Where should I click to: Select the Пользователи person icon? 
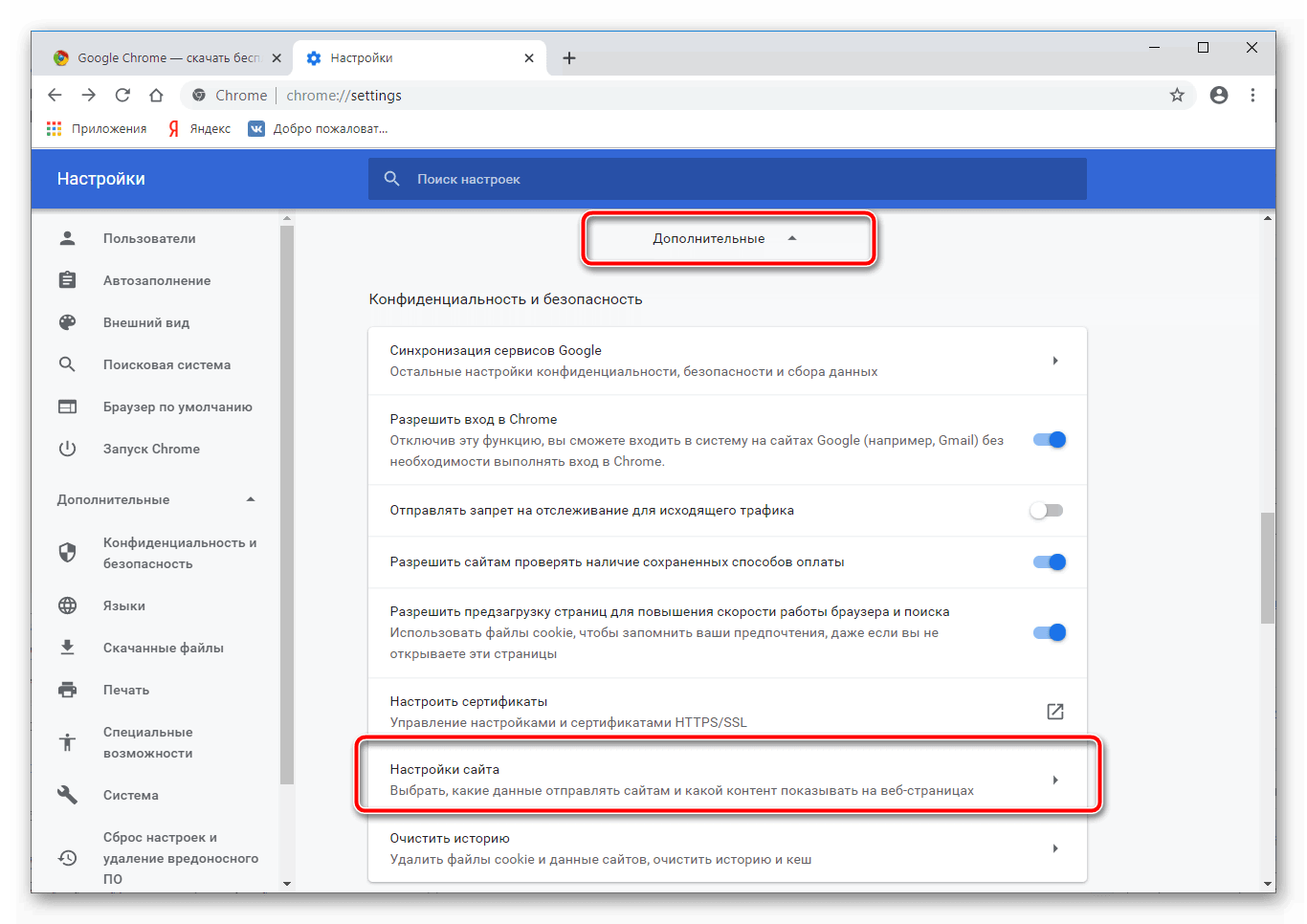tap(67, 238)
